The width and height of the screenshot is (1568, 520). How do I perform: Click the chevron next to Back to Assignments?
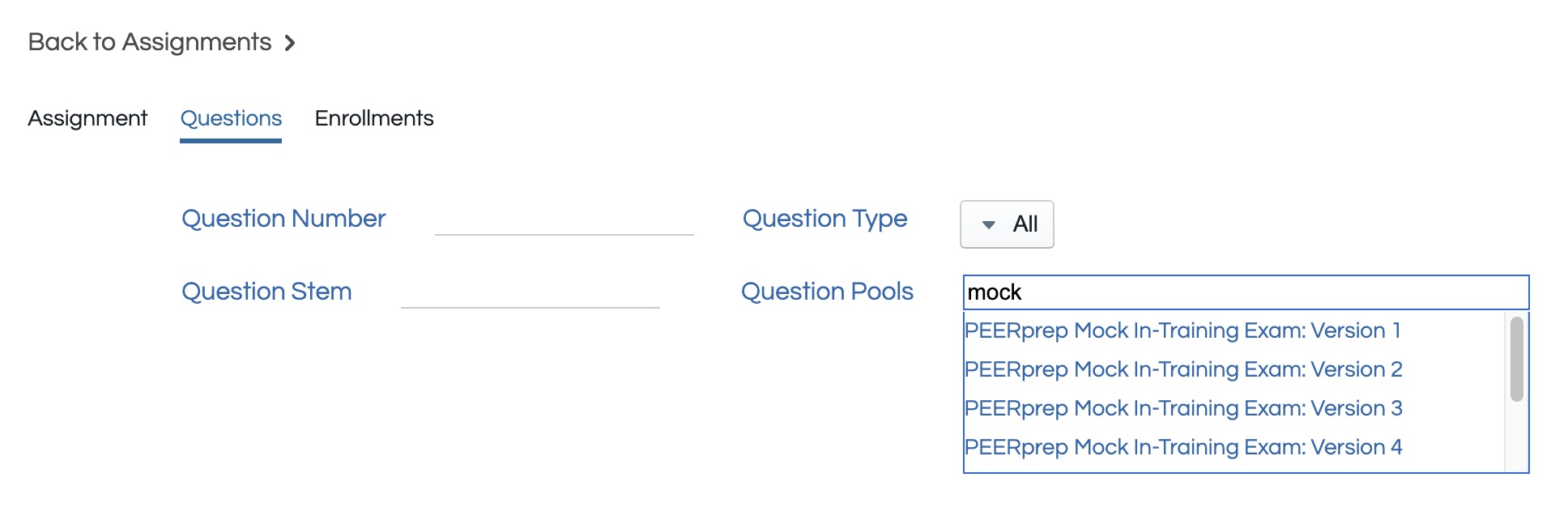[290, 42]
